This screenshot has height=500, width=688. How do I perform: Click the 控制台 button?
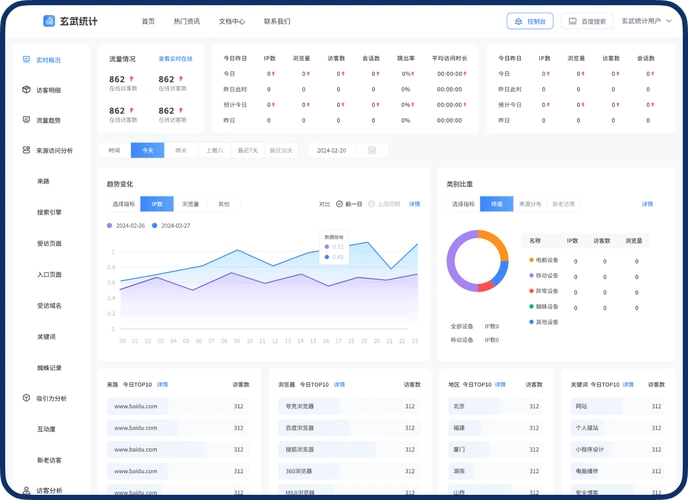tap(530, 20)
